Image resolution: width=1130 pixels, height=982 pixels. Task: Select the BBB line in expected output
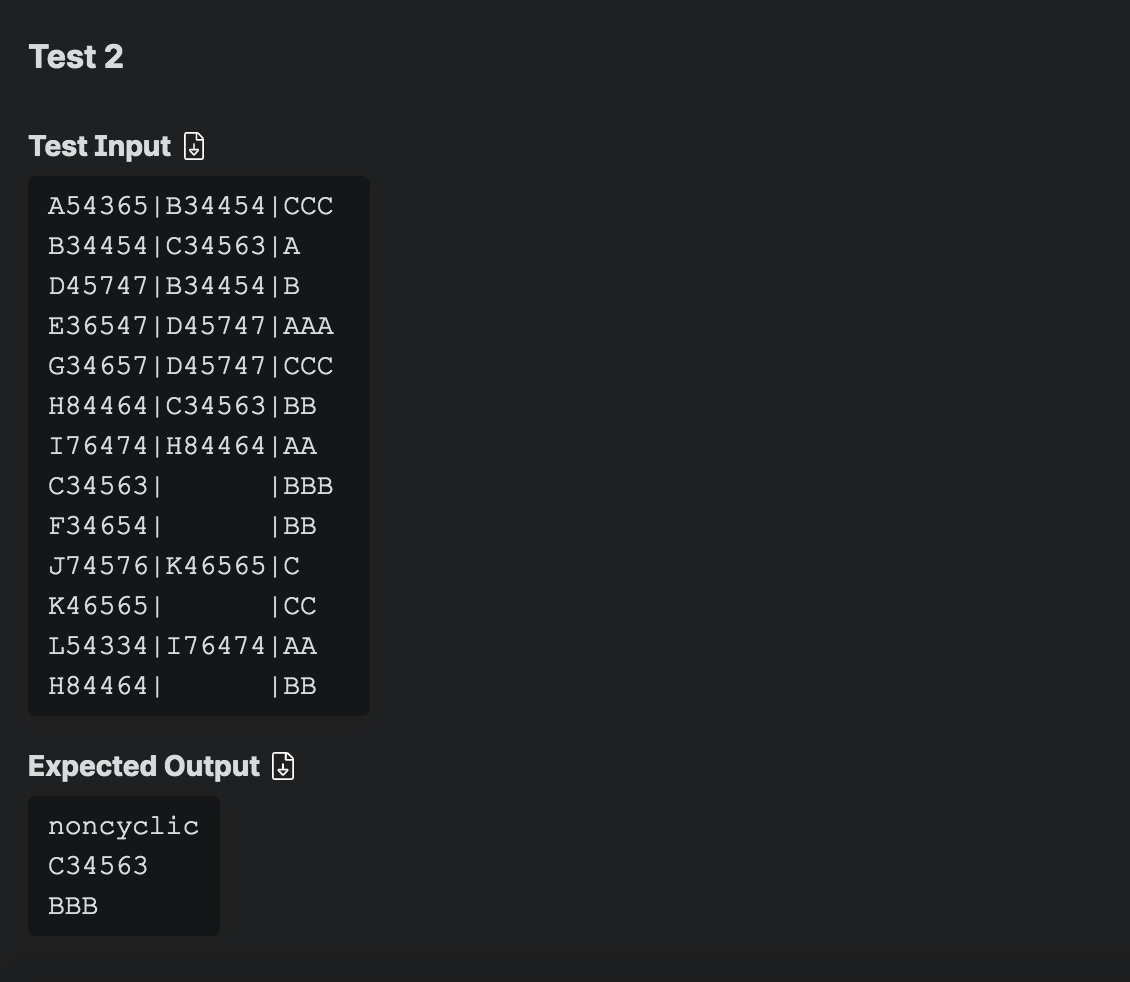(73, 906)
